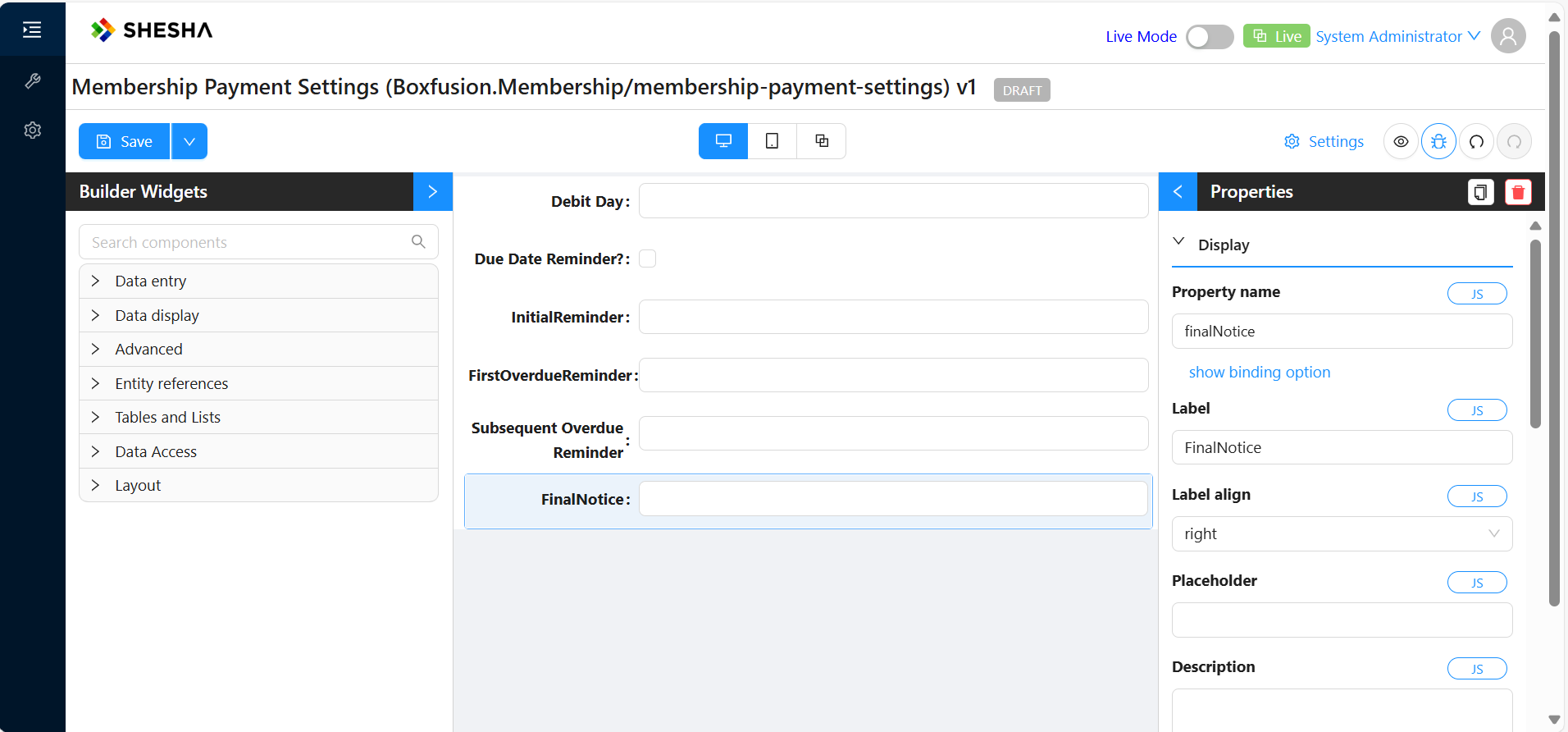1568x732 pixels.
Task: Click the Properties panel scroll up arrow
Action: [x=1535, y=226]
